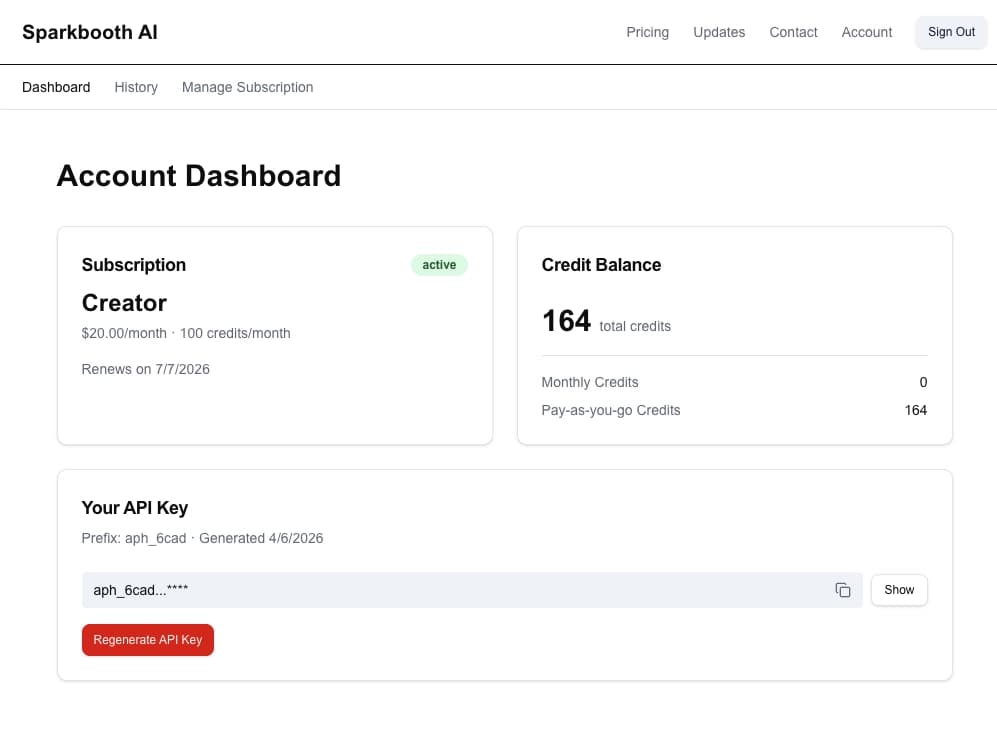Click the Credit Balance heading
The height and width of the screenshot is (738, 997).
601,264
